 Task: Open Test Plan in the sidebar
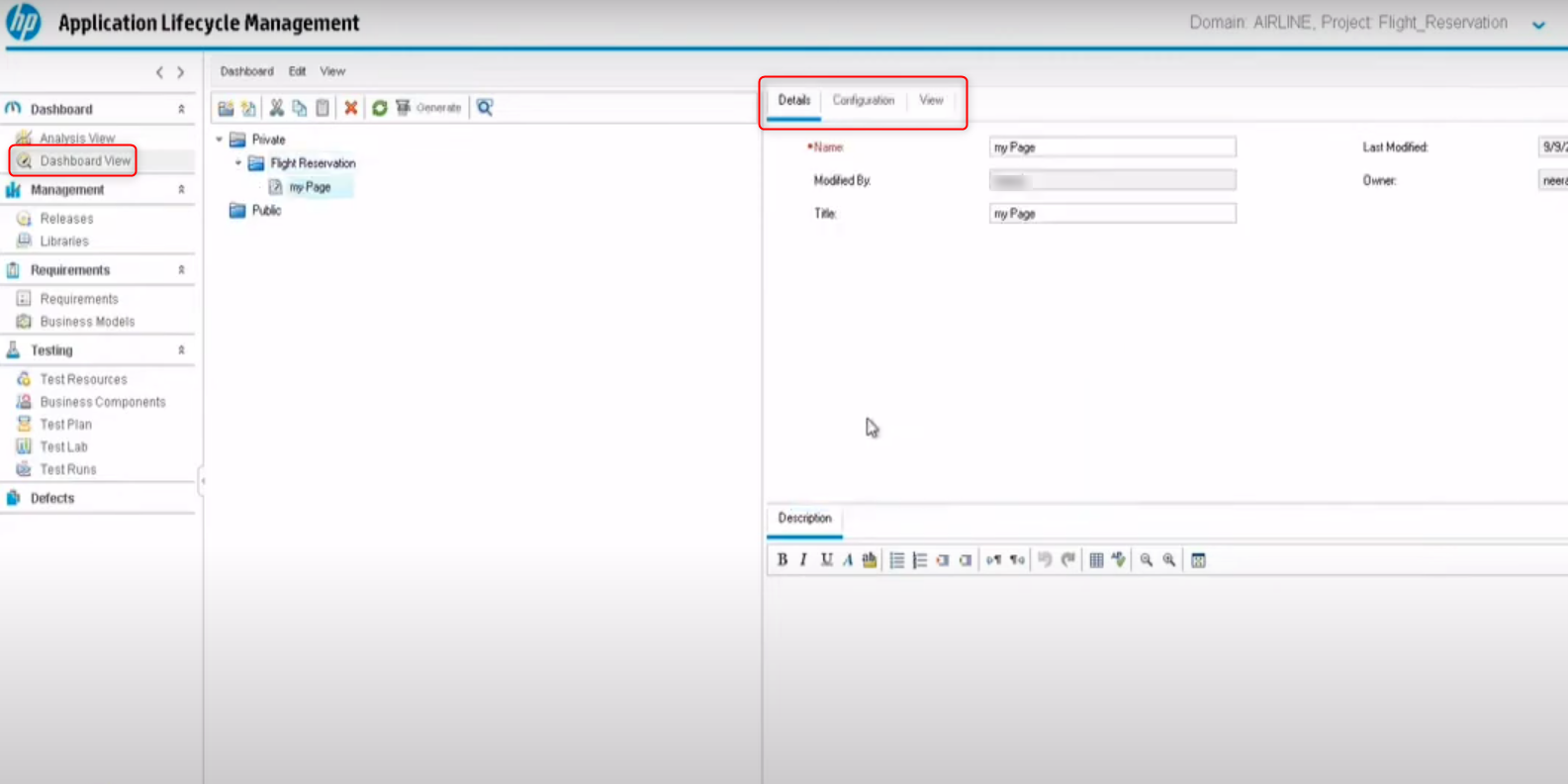[65, 425]
